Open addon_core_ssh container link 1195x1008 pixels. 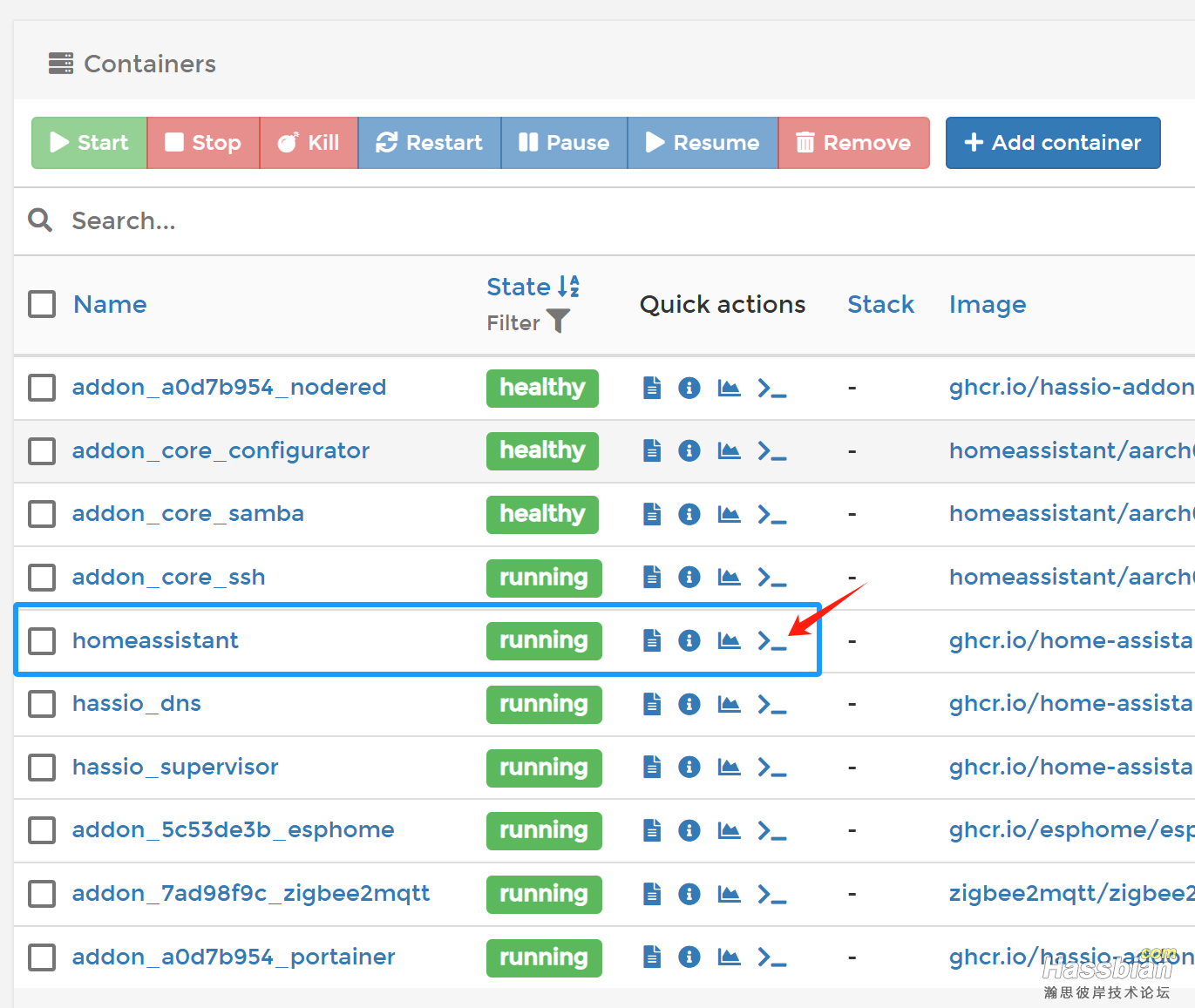(168, 577)
